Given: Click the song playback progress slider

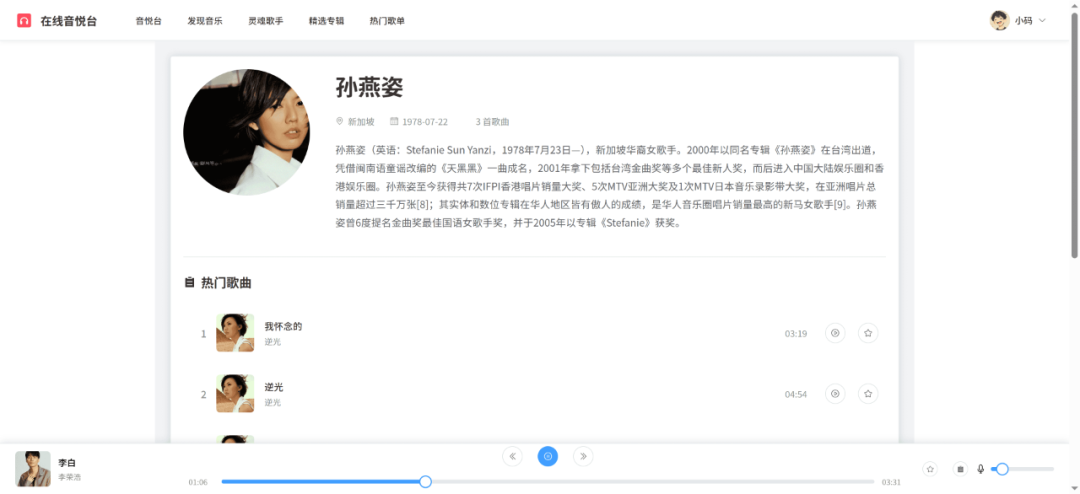Looking at the screenshot, I should pos(548,482).
